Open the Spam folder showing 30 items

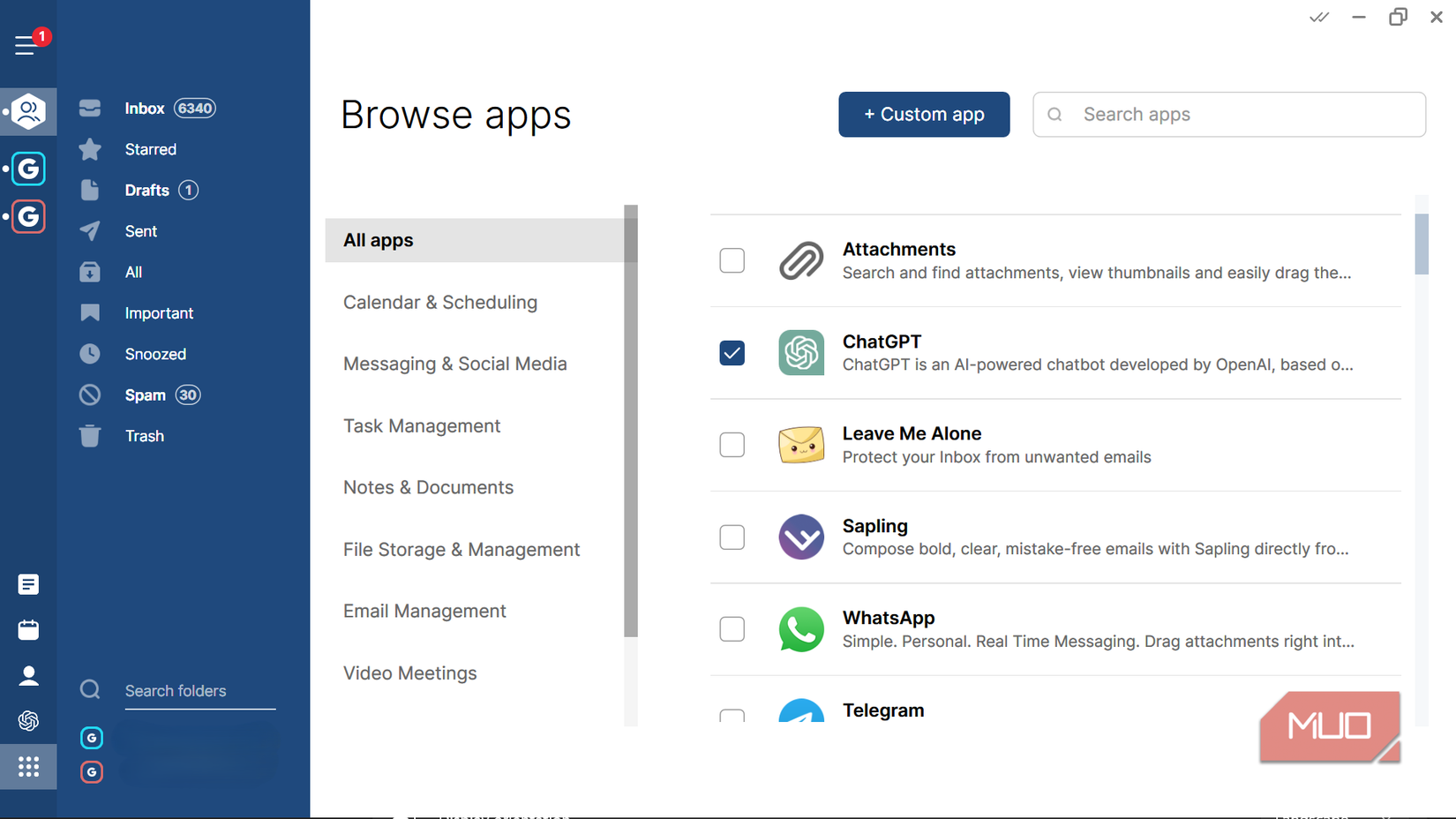pyautogui.click(x=146, y=394)
